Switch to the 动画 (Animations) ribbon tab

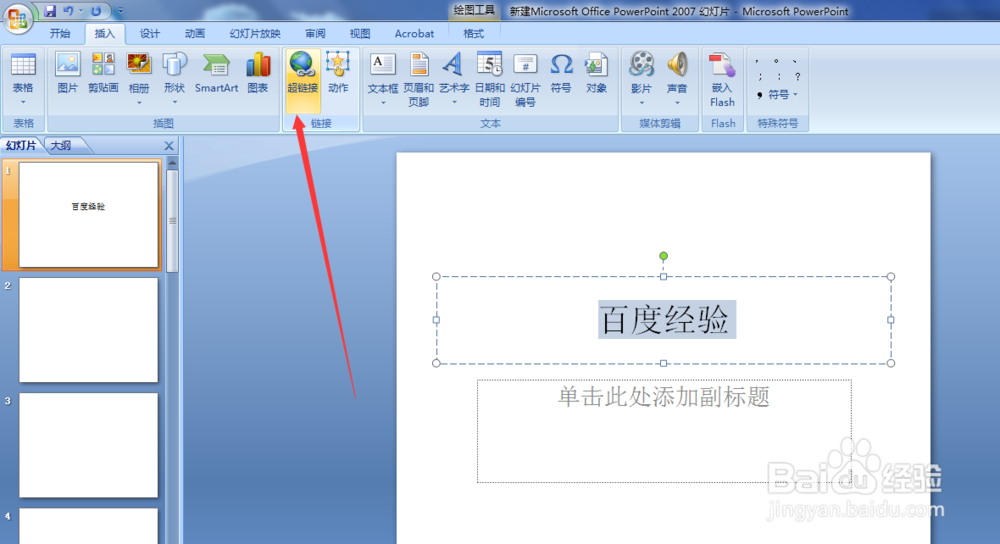click(x=195, y=34)
